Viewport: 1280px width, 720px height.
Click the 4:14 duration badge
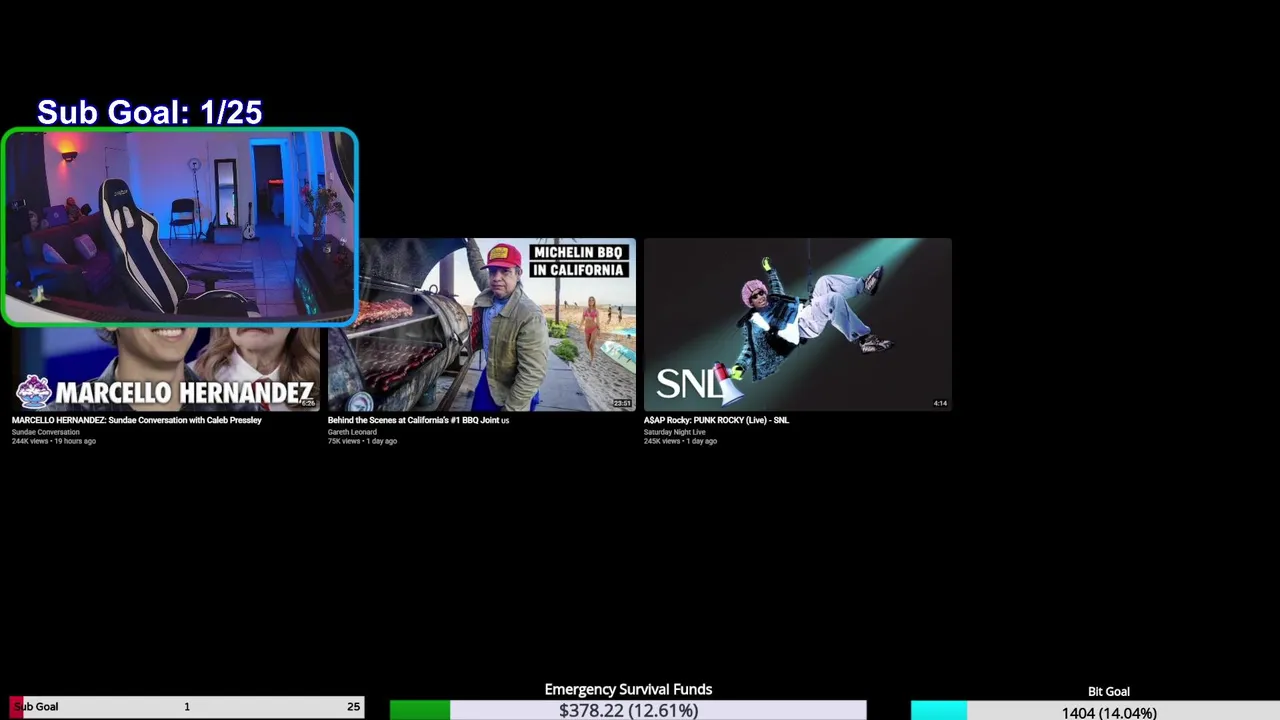click(940, 403)
